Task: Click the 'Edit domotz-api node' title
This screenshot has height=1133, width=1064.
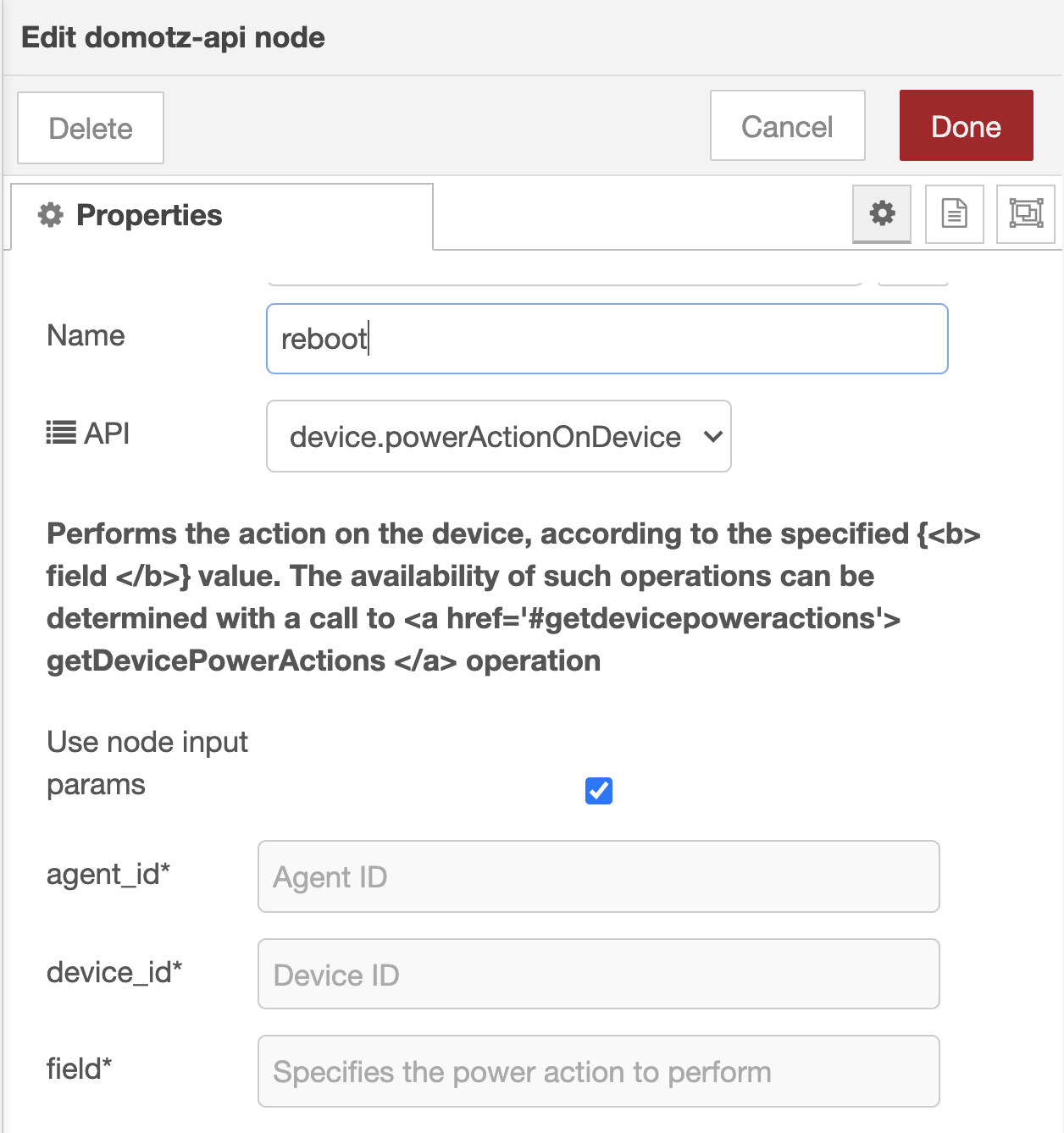Action: 173,37
